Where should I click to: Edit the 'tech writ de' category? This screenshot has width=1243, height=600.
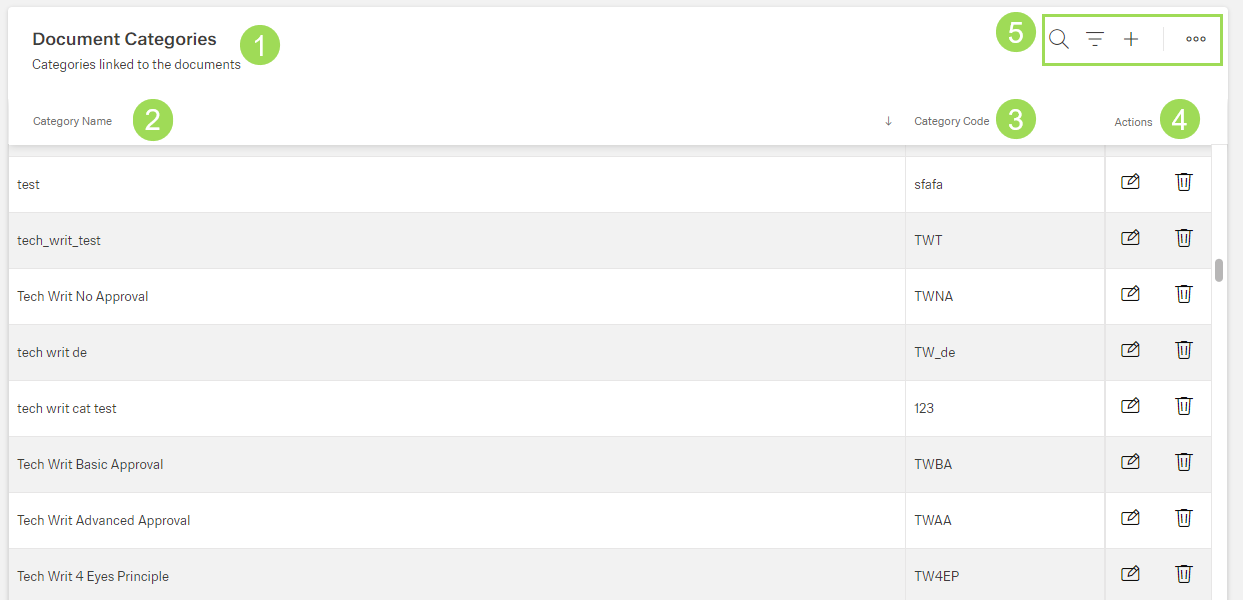[x=1130, y=350]
